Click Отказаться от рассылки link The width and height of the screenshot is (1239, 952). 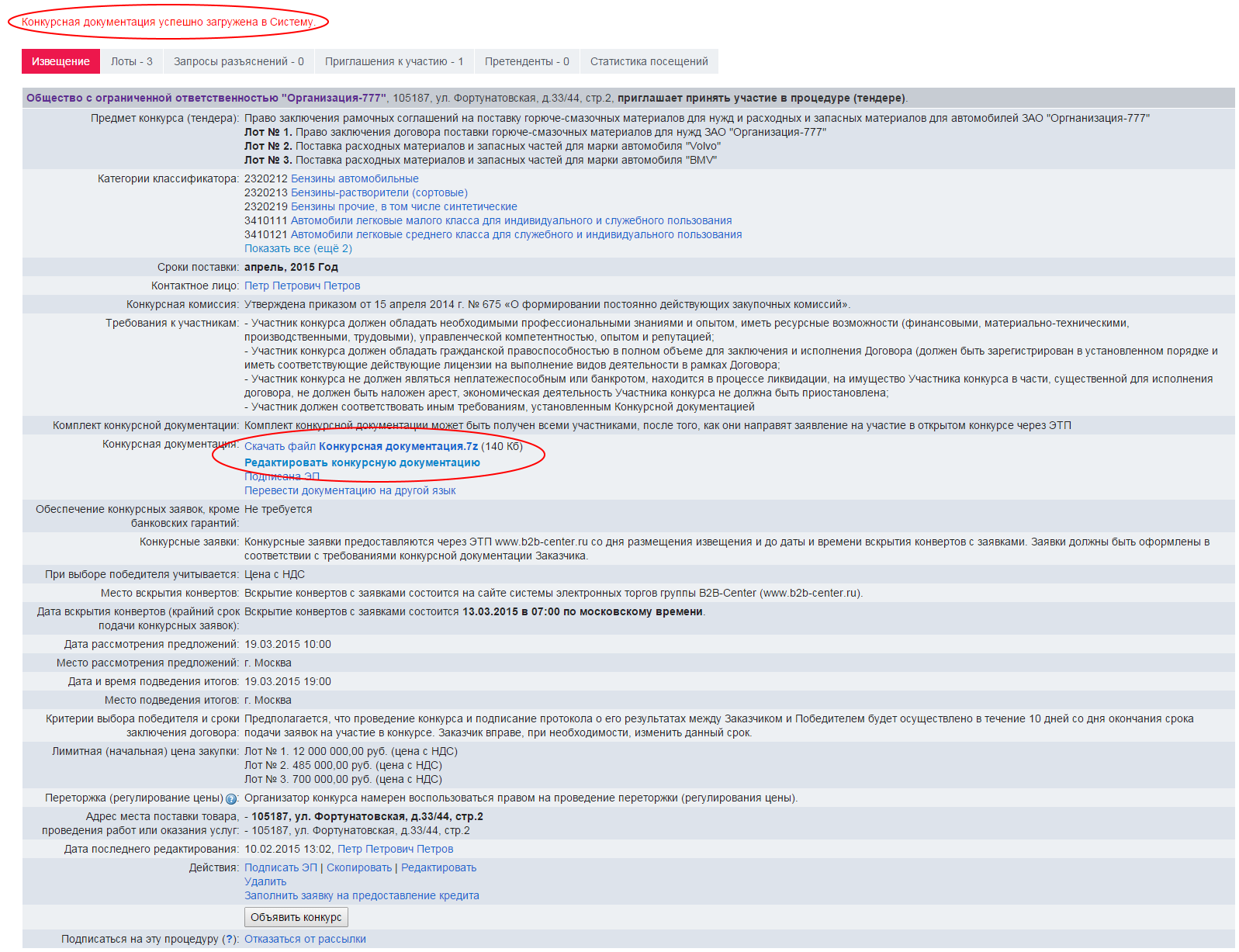click(x=305, y=939)
